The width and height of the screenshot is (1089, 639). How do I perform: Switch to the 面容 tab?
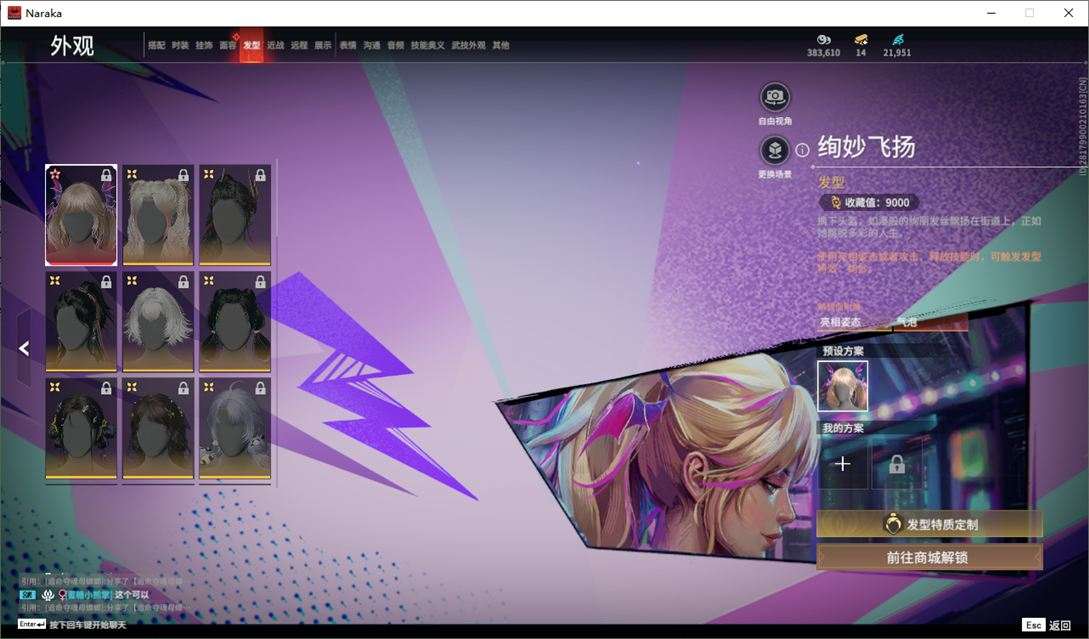click(228, 45)
